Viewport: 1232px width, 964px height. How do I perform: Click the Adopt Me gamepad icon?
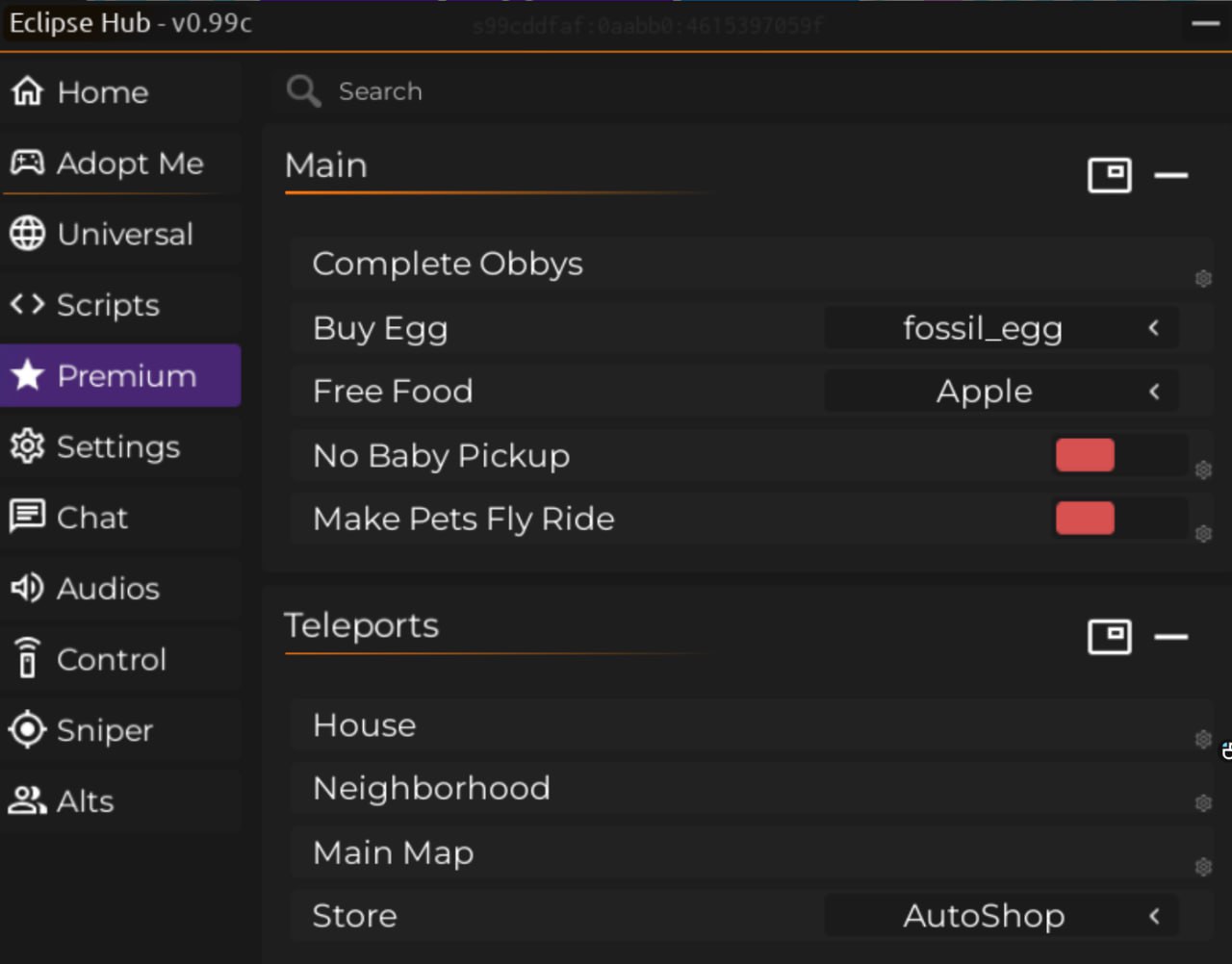27,163
